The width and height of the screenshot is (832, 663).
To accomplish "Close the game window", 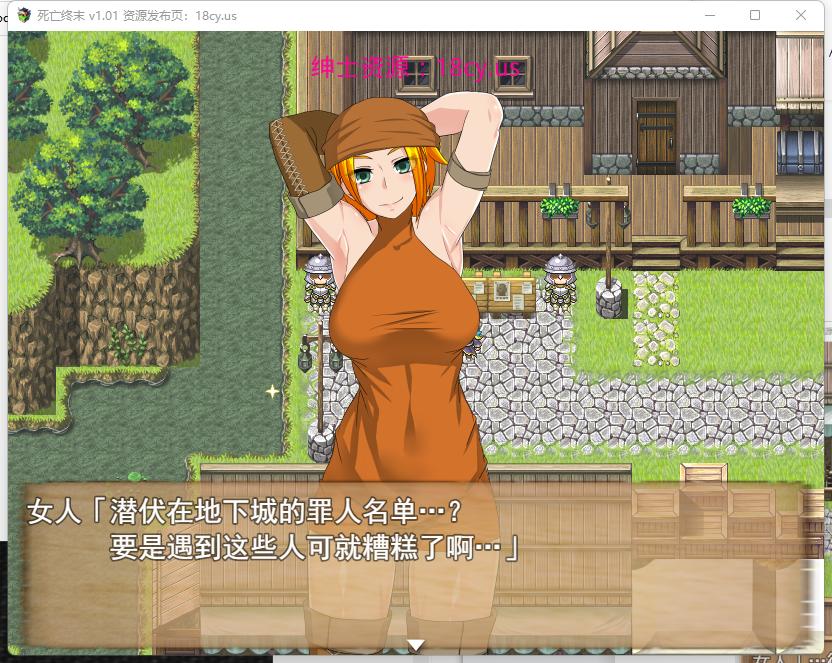I will click(x=801, y=15).
